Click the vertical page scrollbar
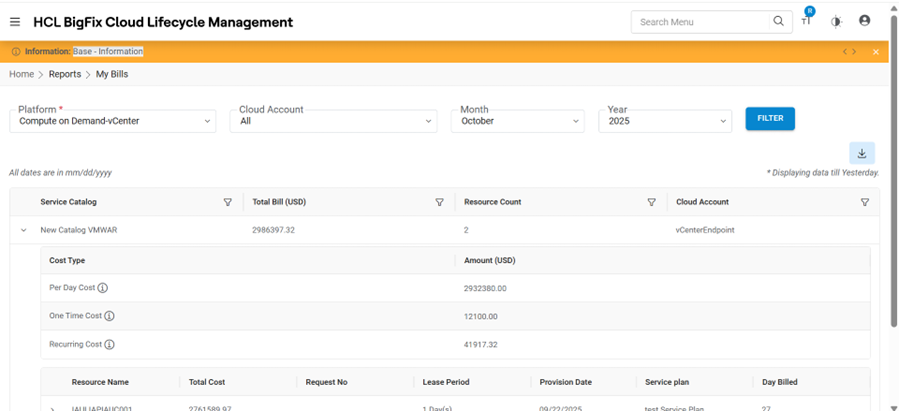The width and height of the screenshot is (899, 411). coord(894,172)
